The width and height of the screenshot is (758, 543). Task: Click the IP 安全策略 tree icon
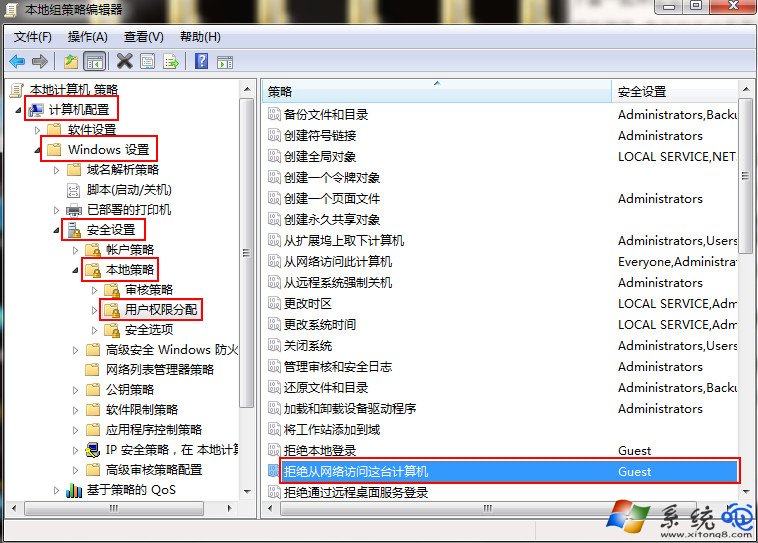[x=92, y=450]
